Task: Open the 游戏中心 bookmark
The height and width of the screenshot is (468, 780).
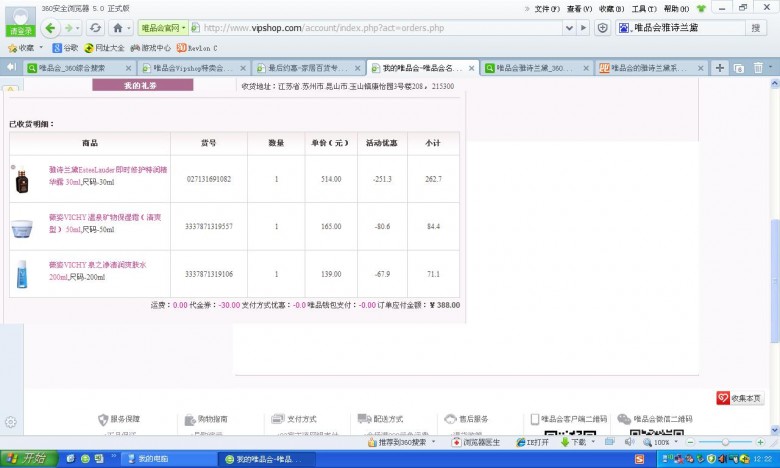Action: 150,48
